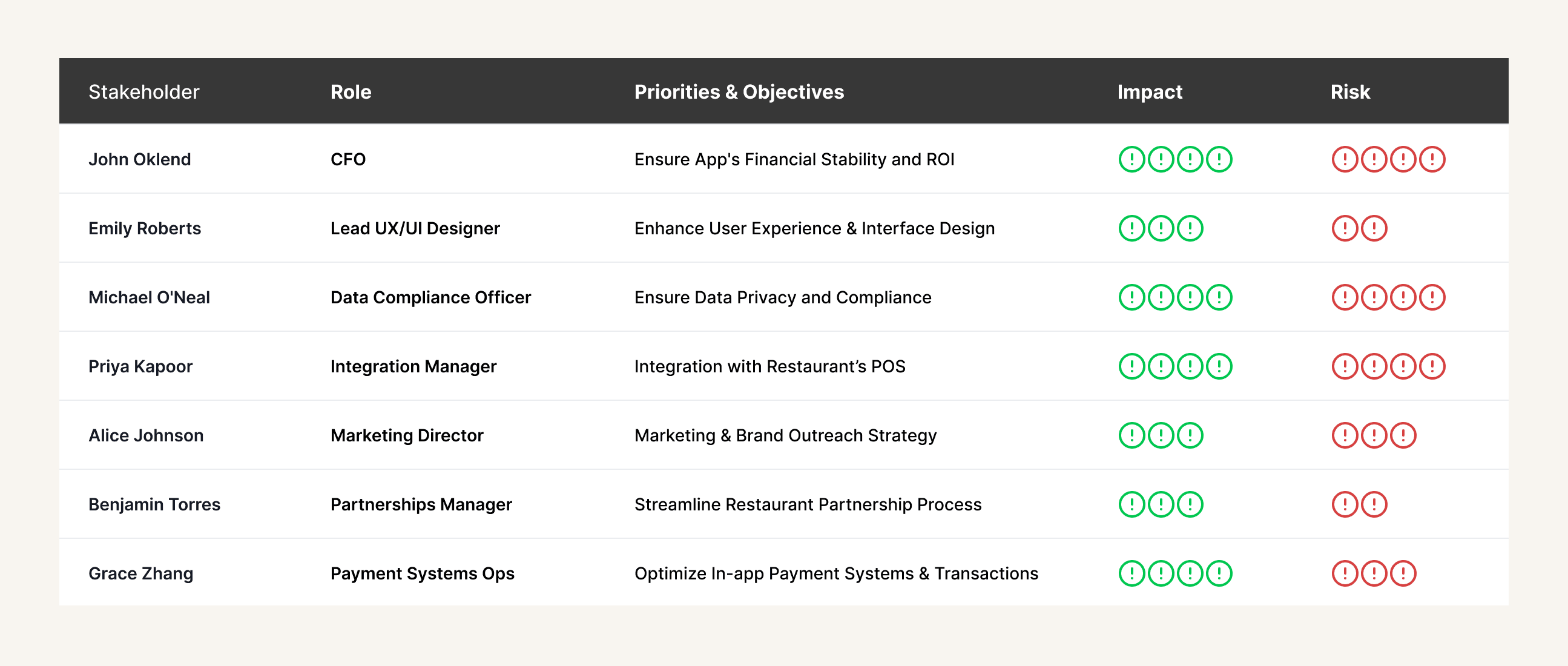Select the fourth green impact icon for Grace Zhang

1219,573
